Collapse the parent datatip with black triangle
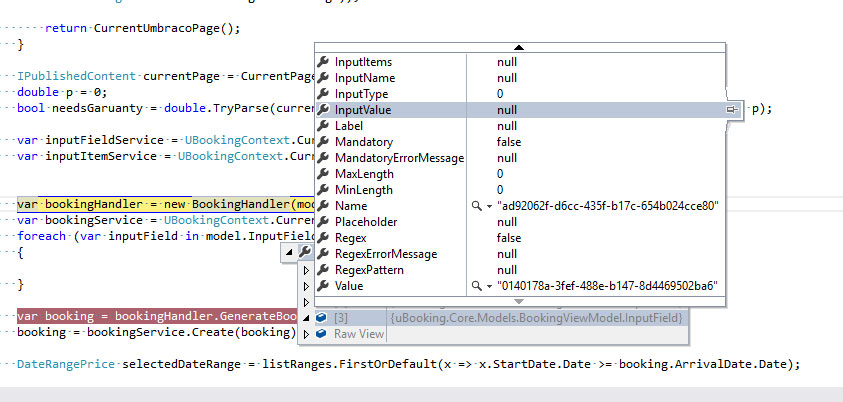Viewport: 843px width, 402px height. coord(289,252)
